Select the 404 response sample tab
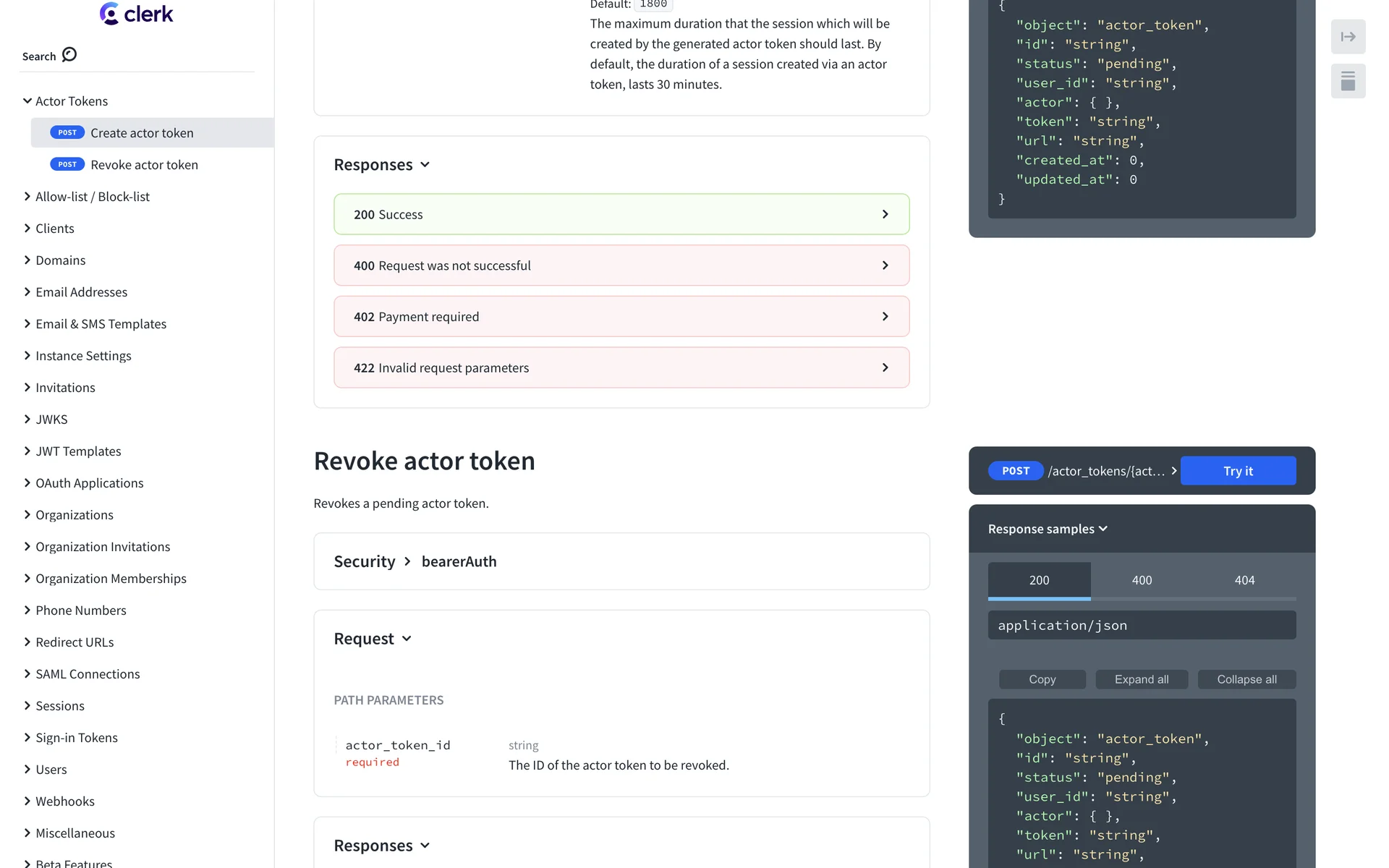The width and height of the screenshot is (1389, 868). pyautogui.click(x=1244, y=580)
